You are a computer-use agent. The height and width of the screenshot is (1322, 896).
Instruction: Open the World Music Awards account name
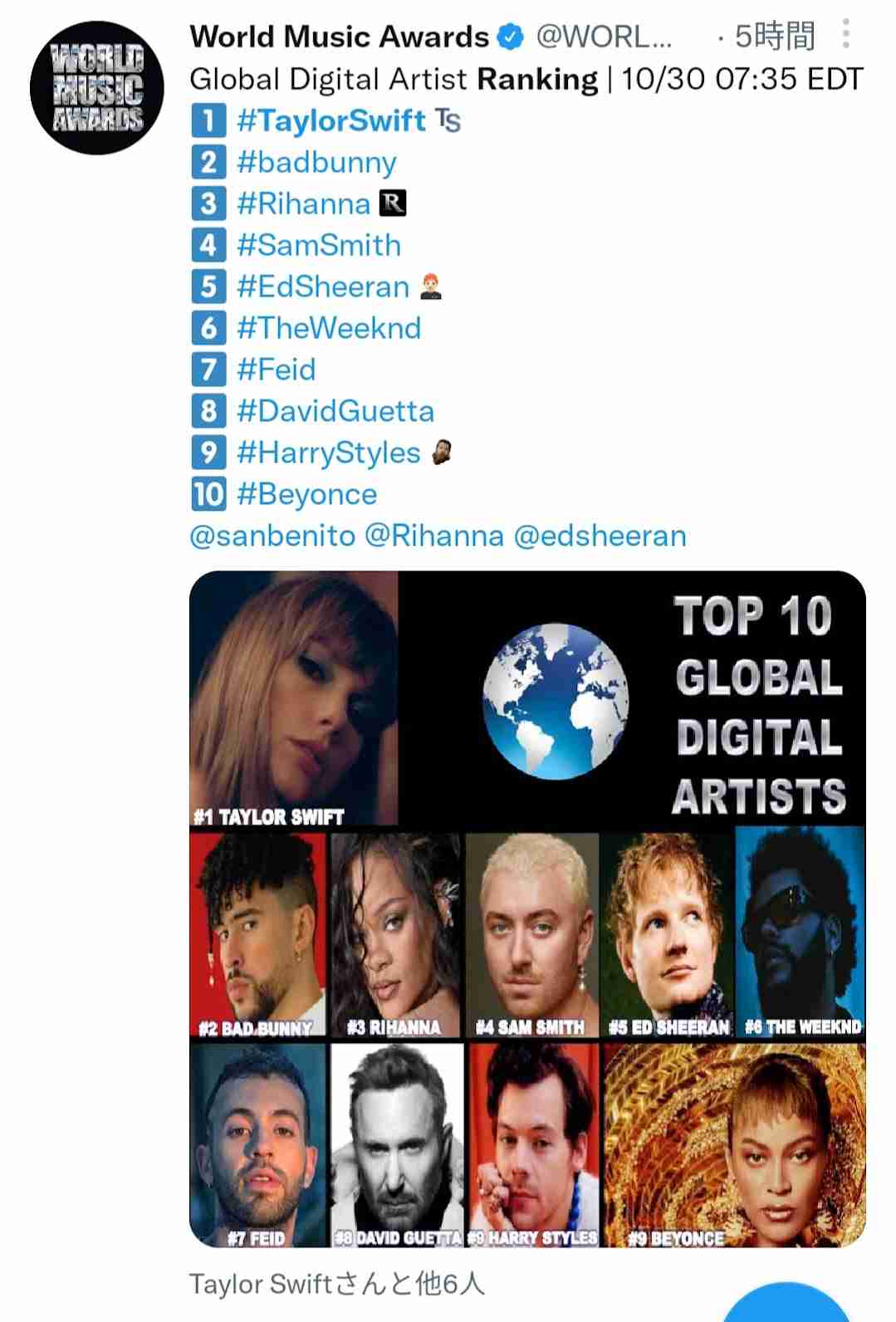point(339,37)
